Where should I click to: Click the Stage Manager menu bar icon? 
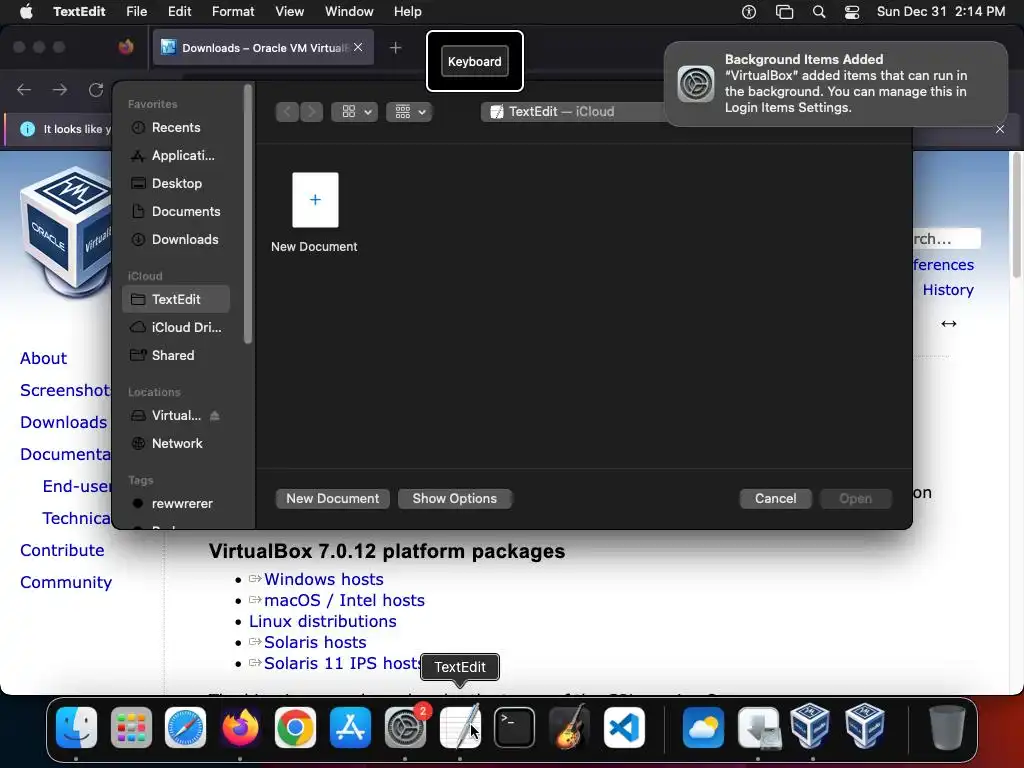784,12
